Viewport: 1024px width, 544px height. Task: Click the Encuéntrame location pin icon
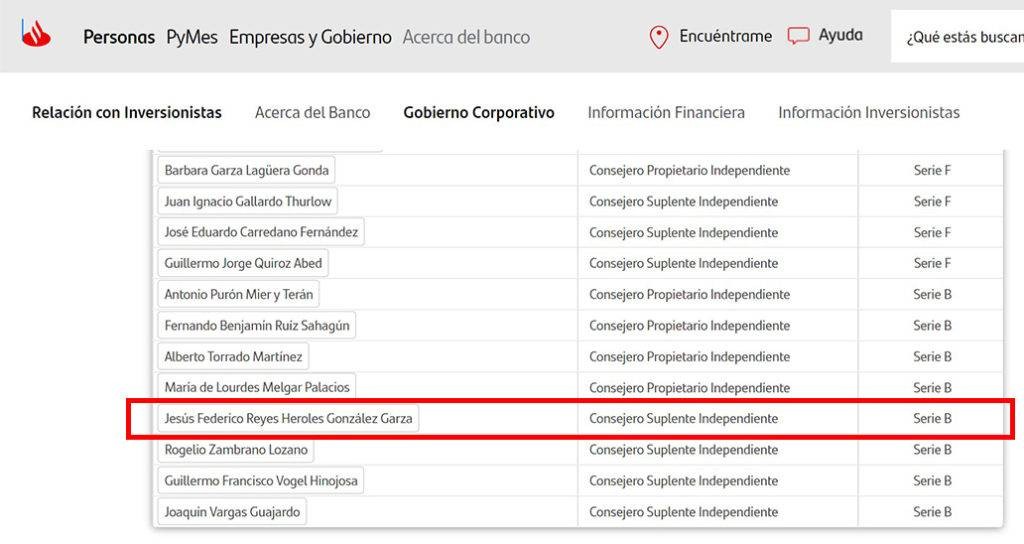[x=658, y=37]
